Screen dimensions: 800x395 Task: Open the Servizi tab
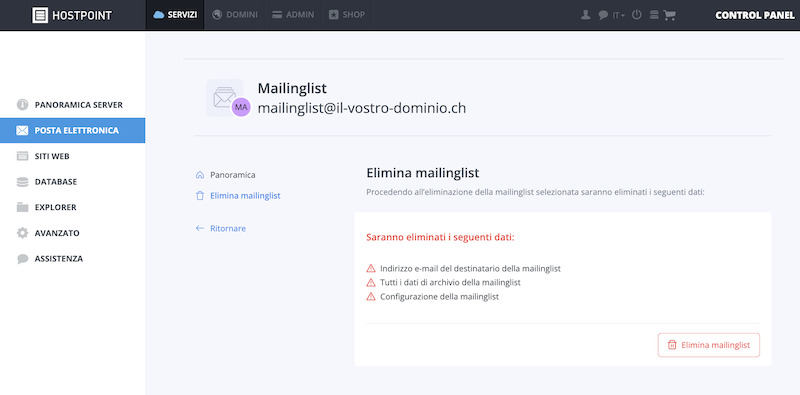coord(175,15)
